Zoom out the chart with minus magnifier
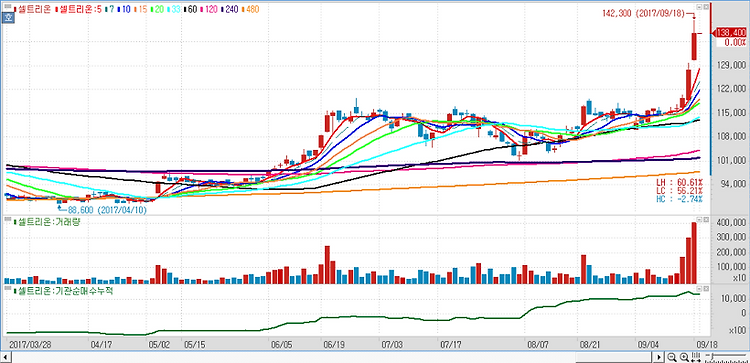 pos(672,357)
